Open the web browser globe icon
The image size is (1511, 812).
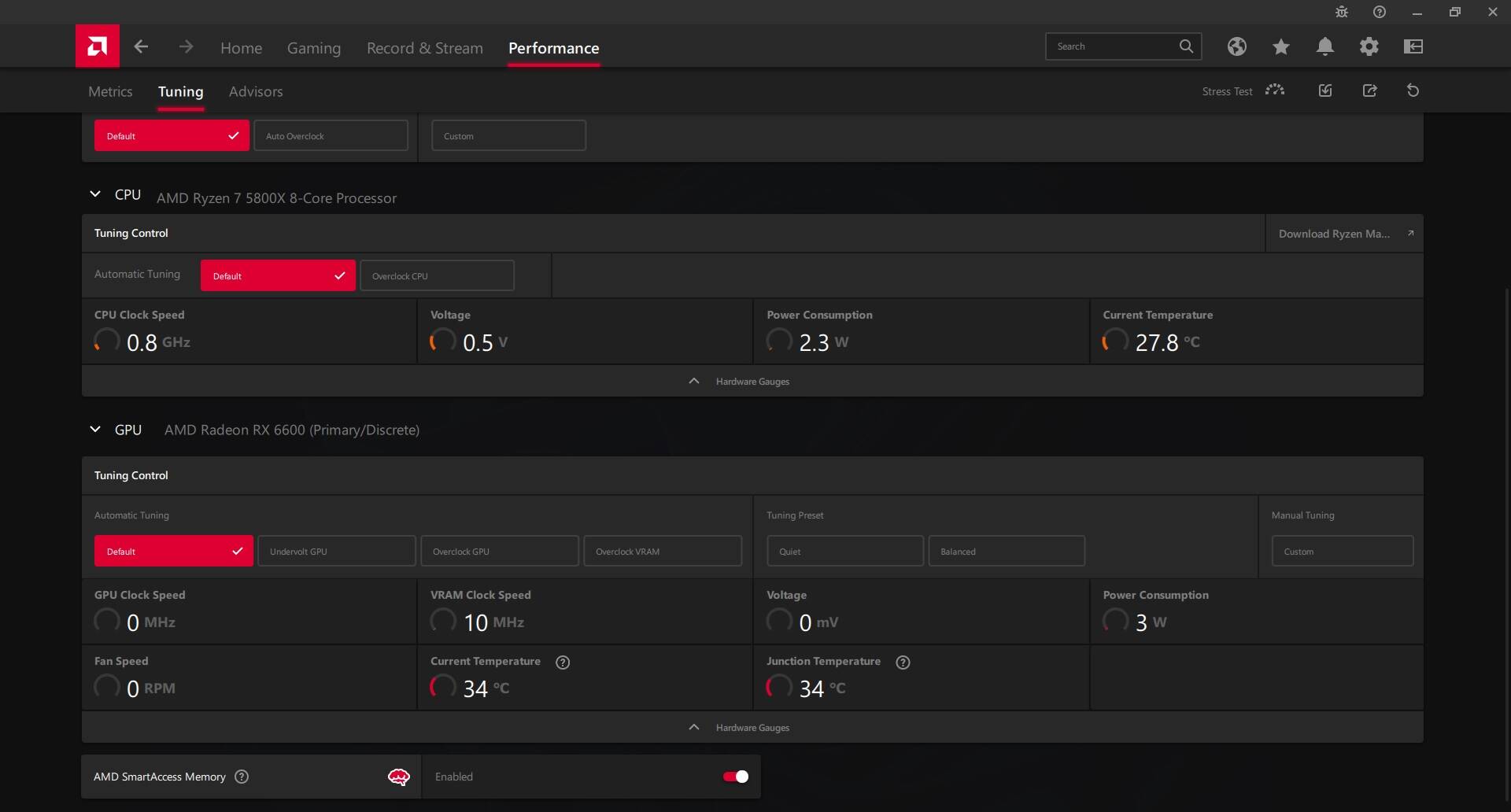pyautogui.click(x=1236, y=47)
